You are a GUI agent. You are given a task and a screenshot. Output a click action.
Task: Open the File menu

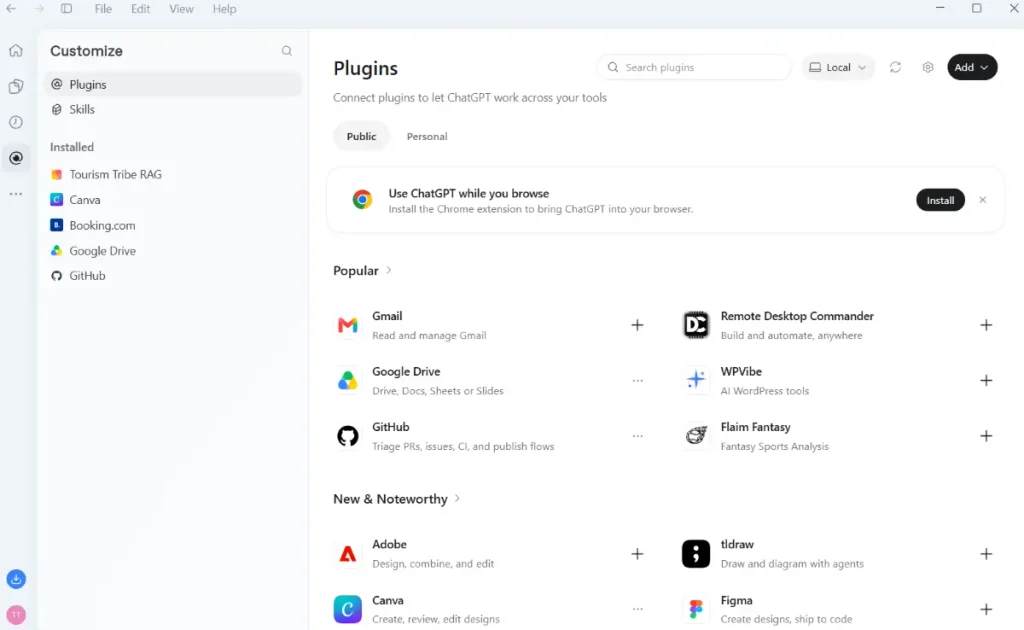point(103,9)
